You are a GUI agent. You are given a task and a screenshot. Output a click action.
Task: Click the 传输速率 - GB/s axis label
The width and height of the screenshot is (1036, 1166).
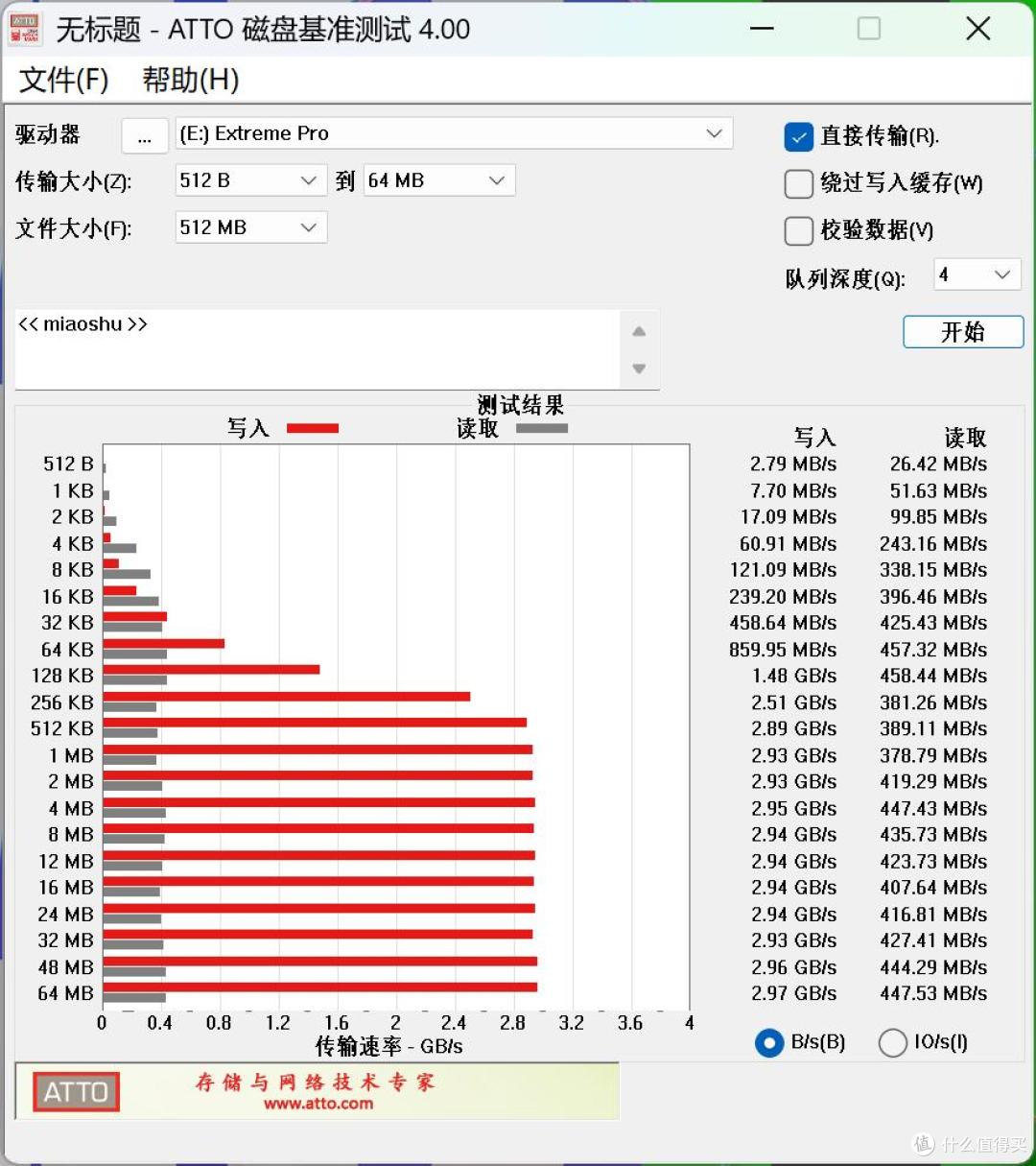388,1046
